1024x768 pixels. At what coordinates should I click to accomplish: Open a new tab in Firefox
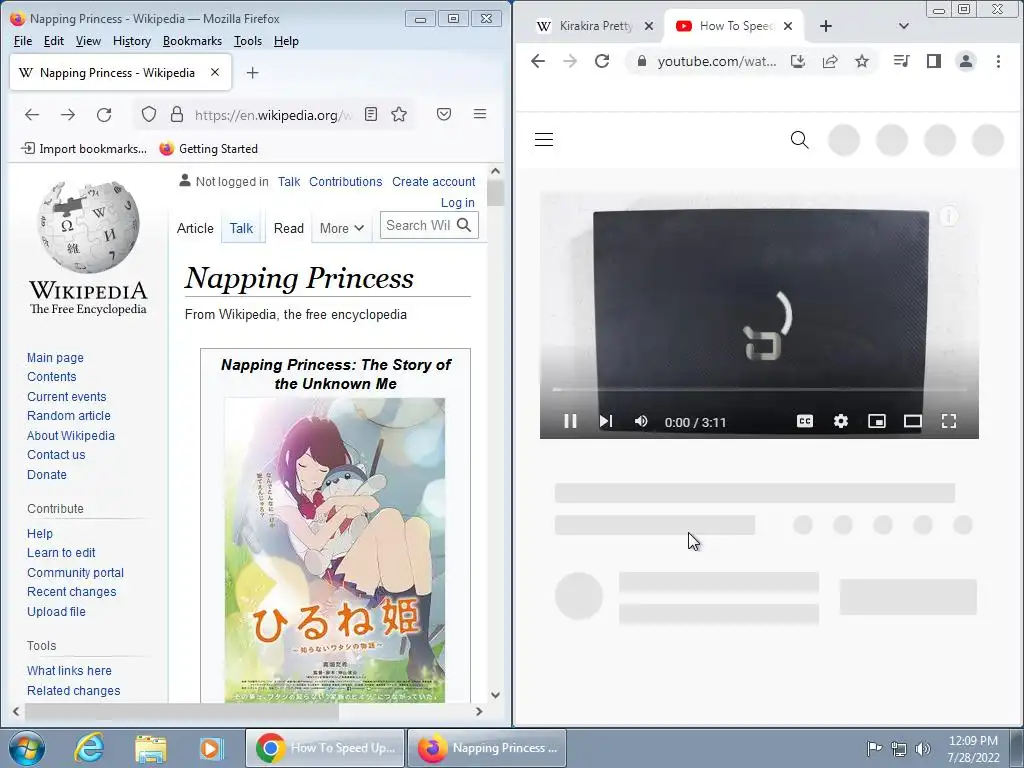[253, 72]
